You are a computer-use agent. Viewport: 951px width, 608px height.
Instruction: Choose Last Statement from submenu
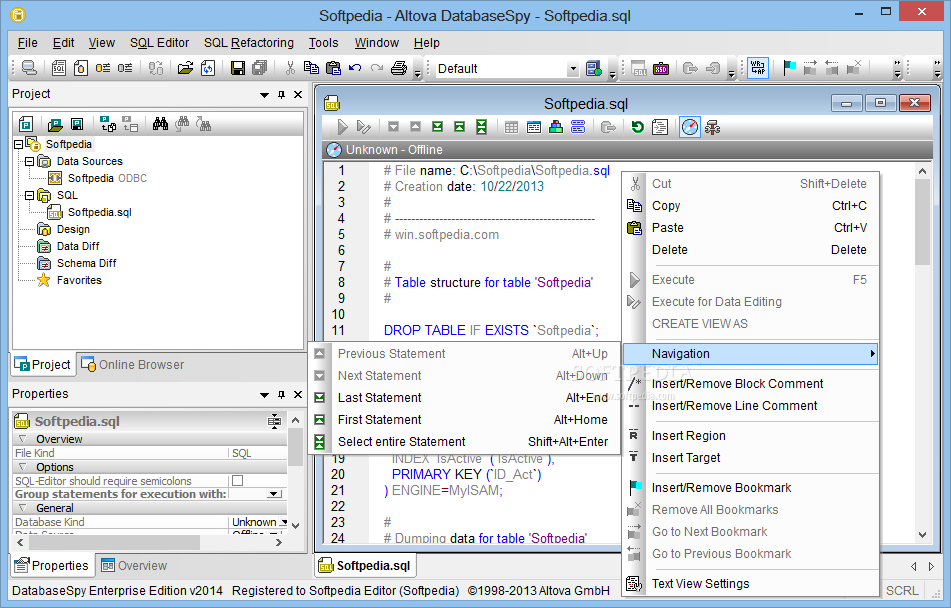click(464, 397)
